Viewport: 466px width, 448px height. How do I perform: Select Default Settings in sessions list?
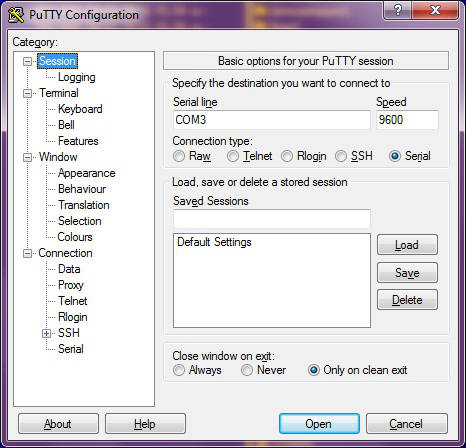(x=214, y=242)
